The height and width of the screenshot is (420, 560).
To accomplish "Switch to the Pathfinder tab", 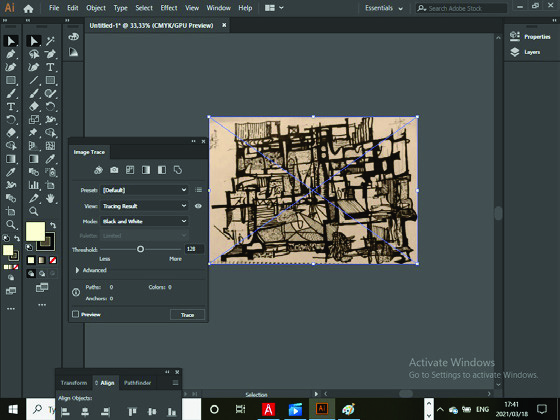I will [x=137, y=383].
